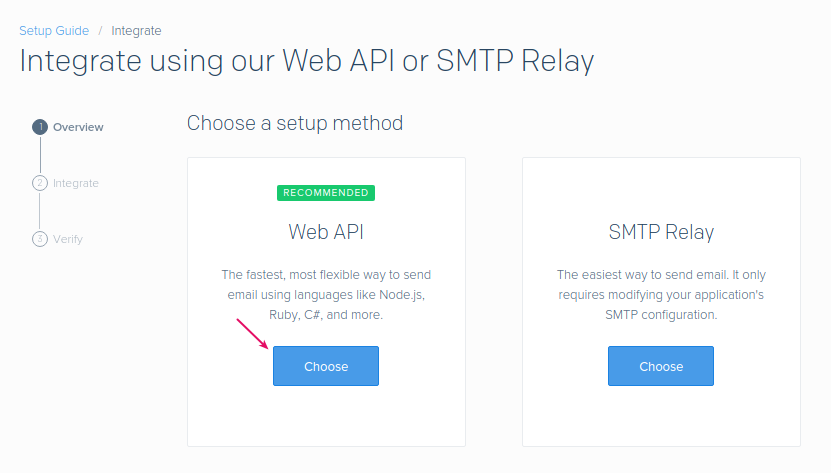Screen dimensions: 831x473
Task: Select the step 3 circle icon
Action: click(x=40, y=239)
